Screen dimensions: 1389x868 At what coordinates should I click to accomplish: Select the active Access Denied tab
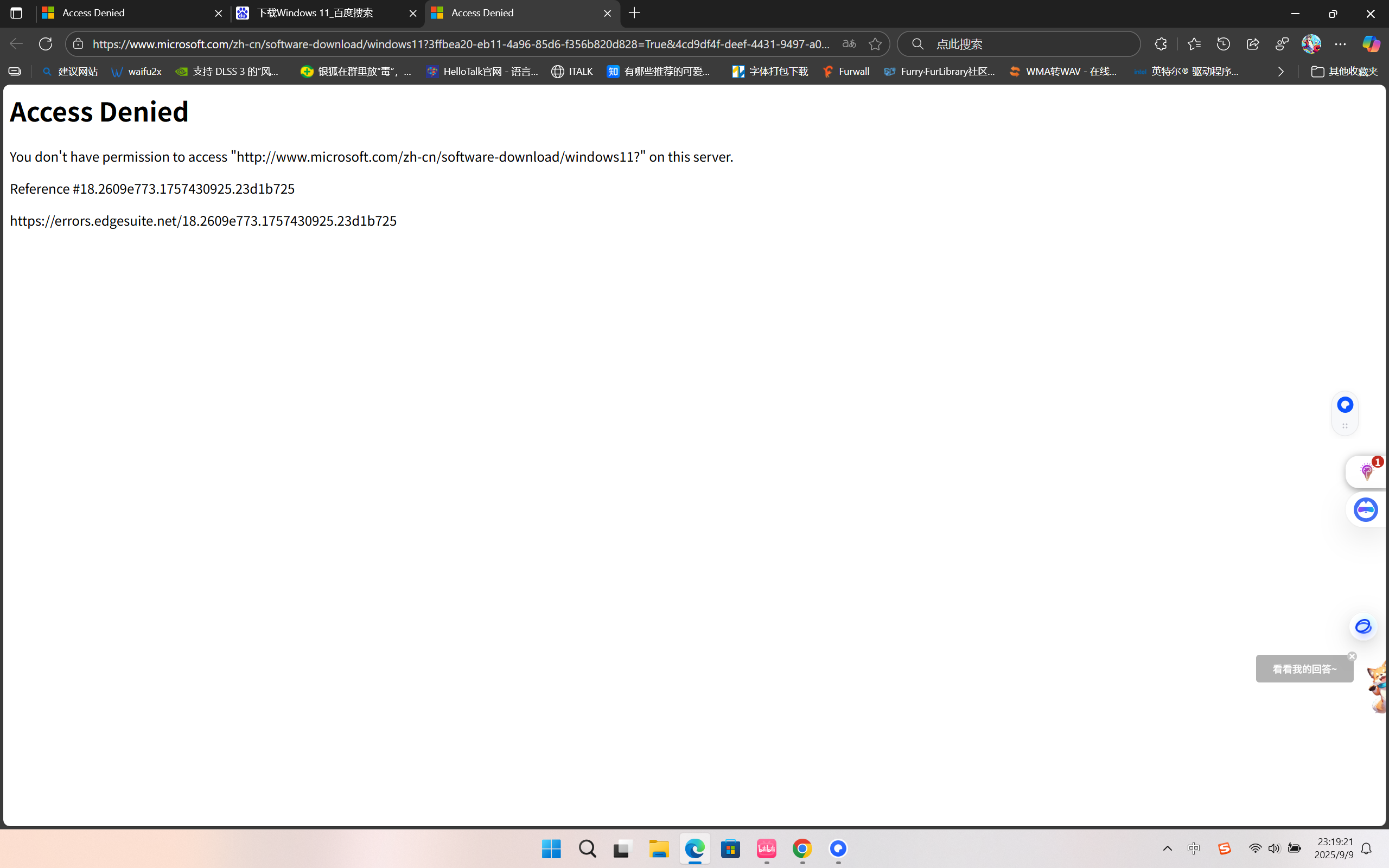coord(522,13)
